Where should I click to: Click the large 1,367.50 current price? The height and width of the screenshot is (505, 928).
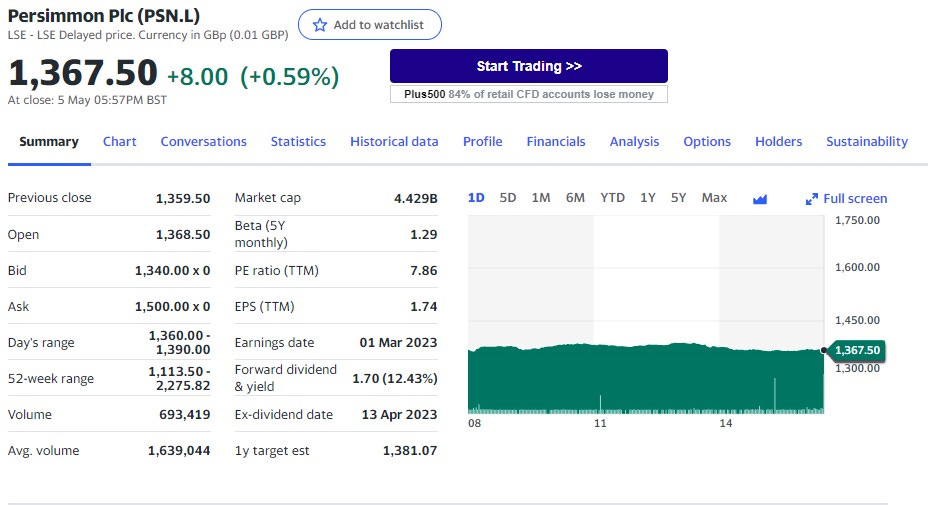[83, 73]
